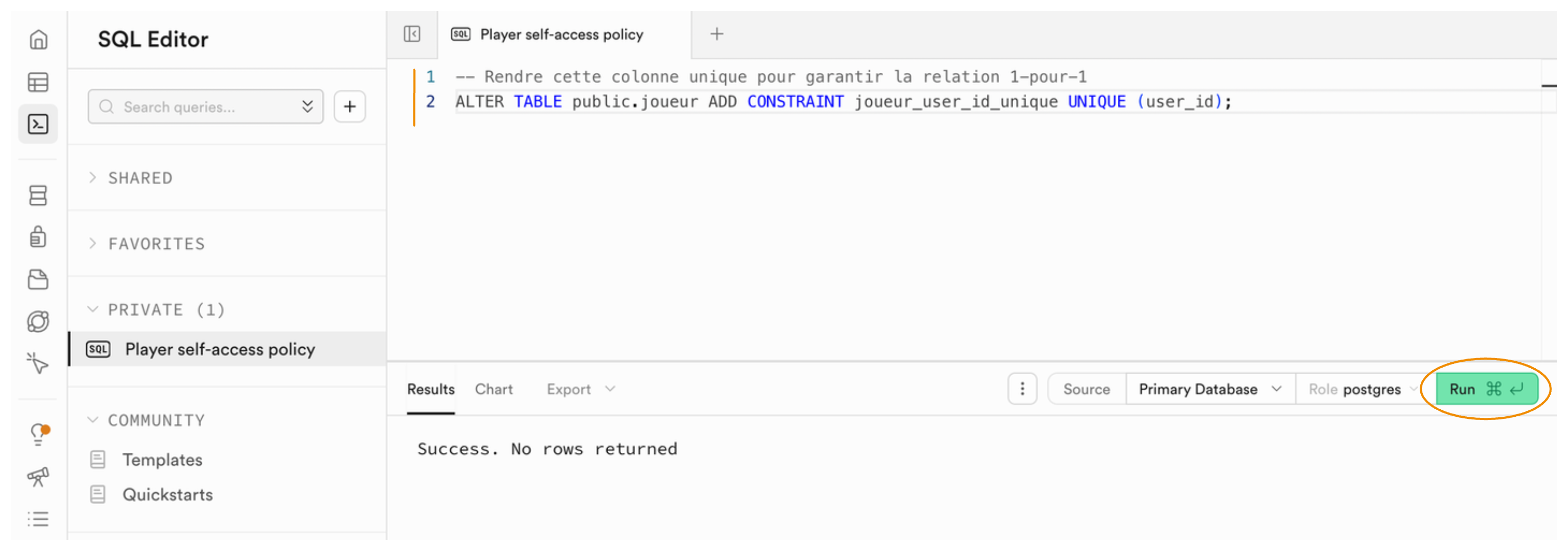The image size is (1568, 551).
Task: Switch to the Results tab
Action: [430, 389]
